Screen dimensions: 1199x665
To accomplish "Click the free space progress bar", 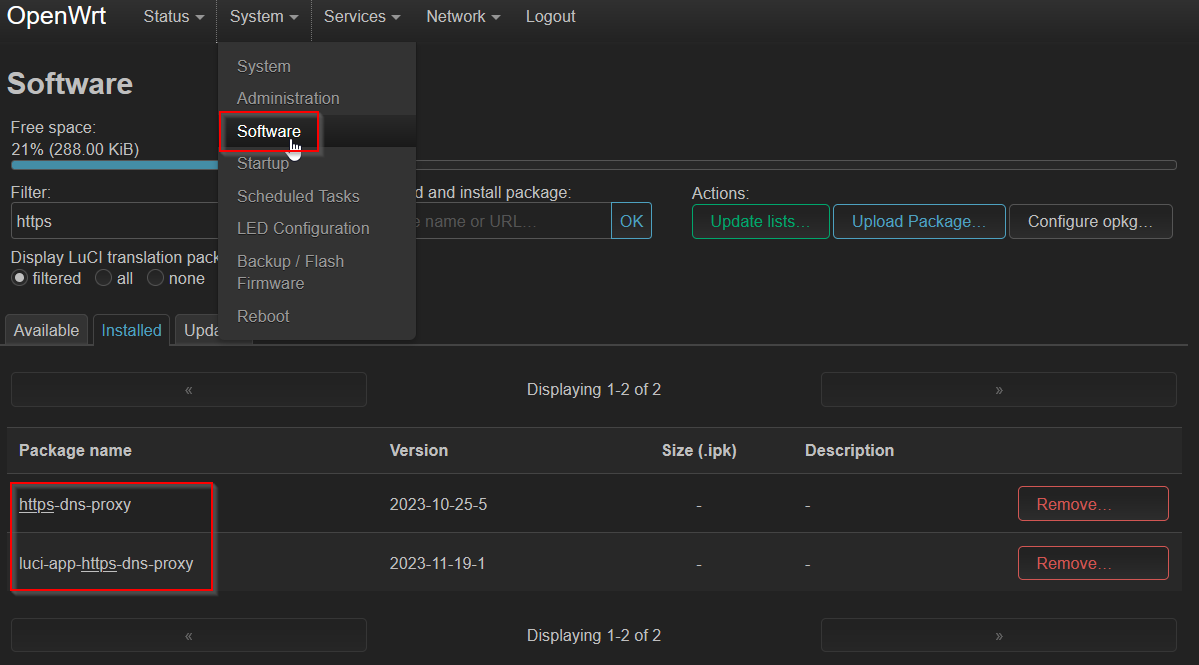I will (x=593, y=165).
